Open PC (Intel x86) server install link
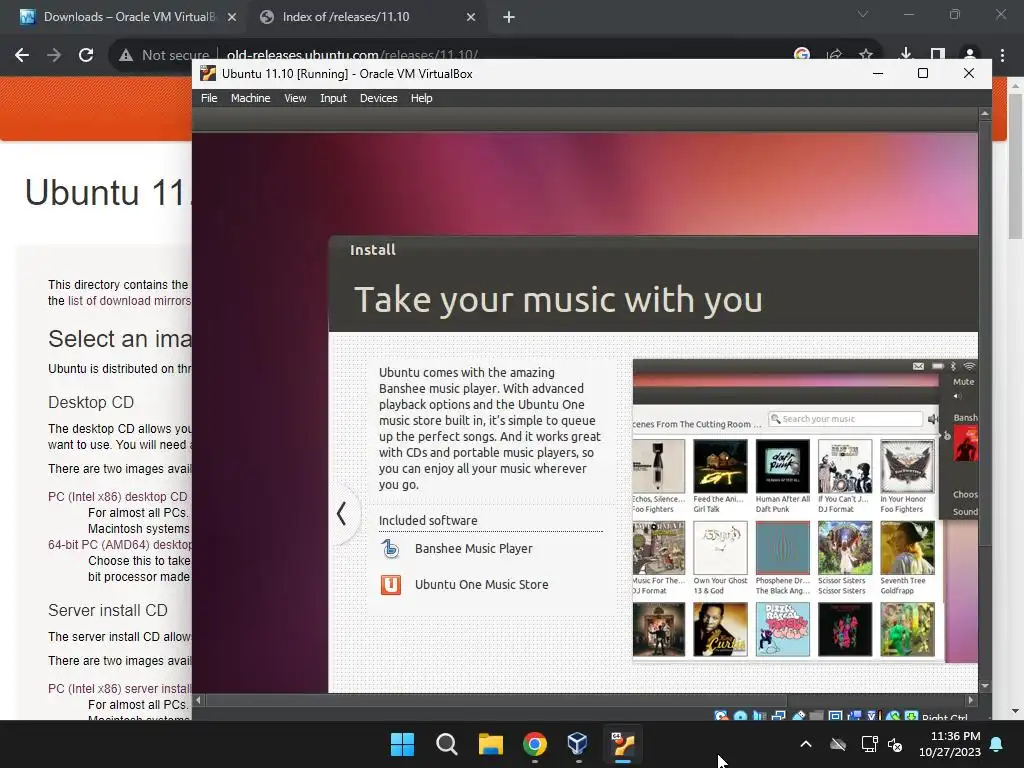This screenshot has width=1024, height=768. pyautogui.click(x=120, y=688)
